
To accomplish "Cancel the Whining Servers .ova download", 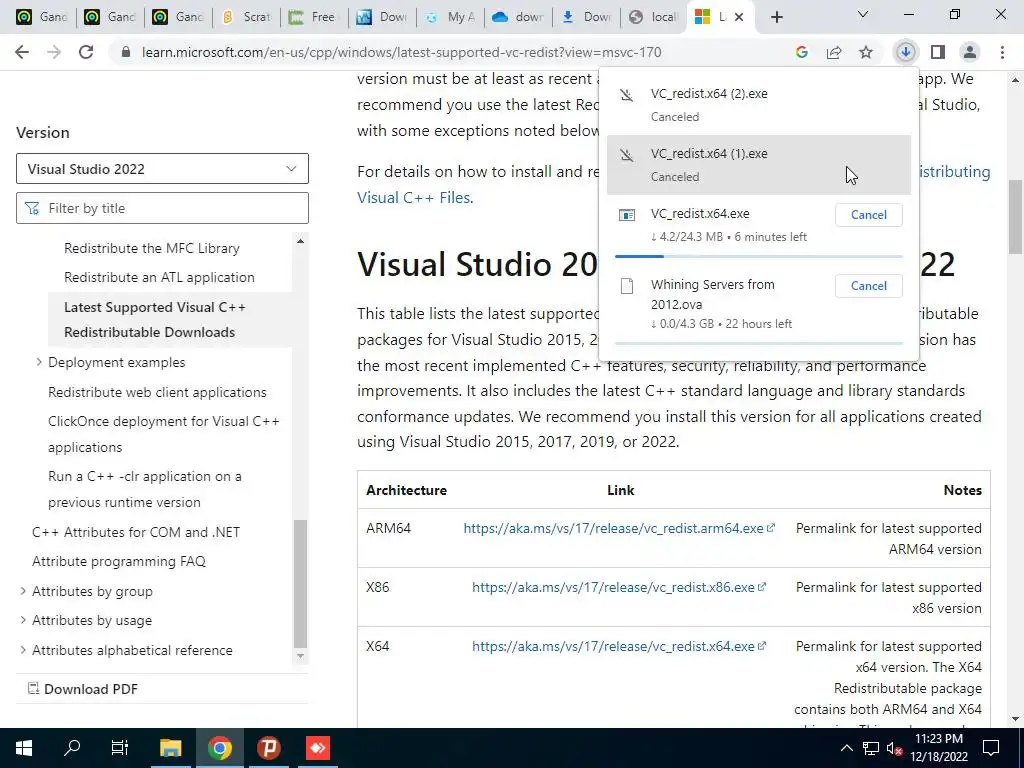I will click(869, 286).
